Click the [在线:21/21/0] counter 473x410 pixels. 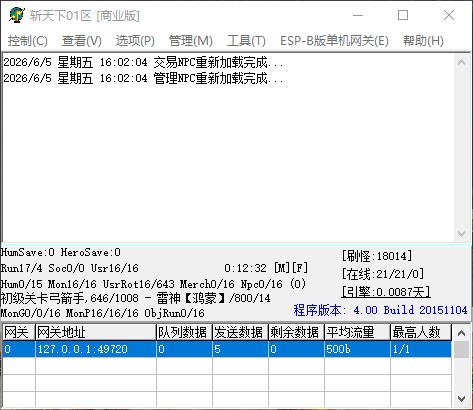click(x=383, y=274)
